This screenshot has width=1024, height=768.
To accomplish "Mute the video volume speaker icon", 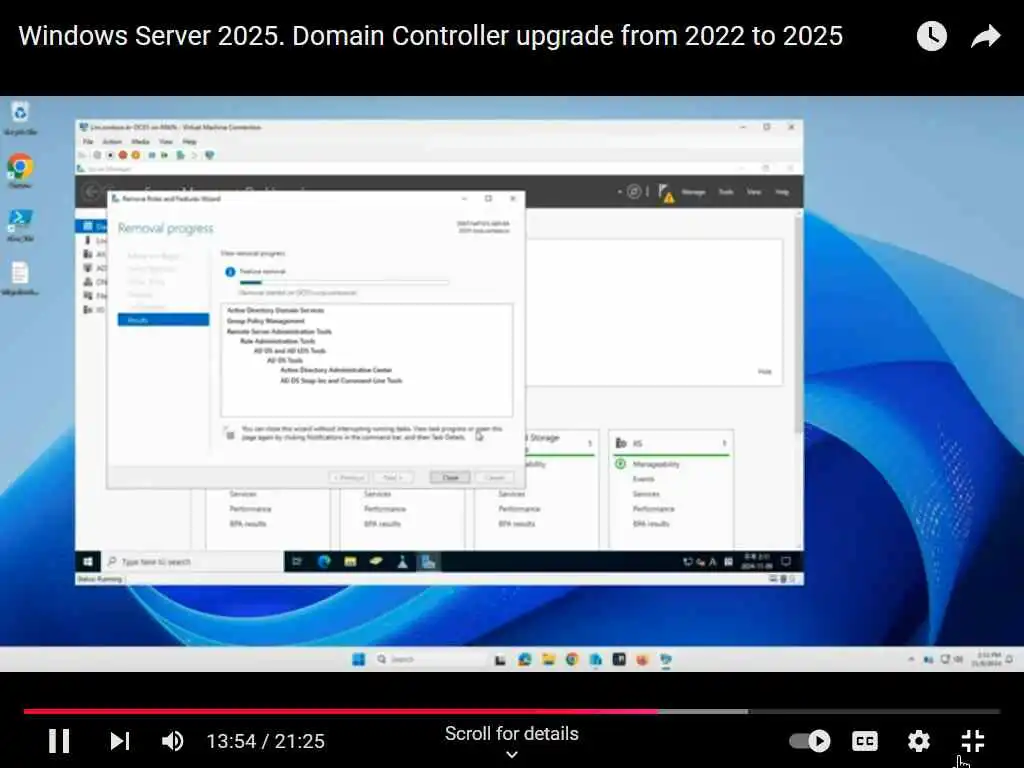I will coord(172,741).
